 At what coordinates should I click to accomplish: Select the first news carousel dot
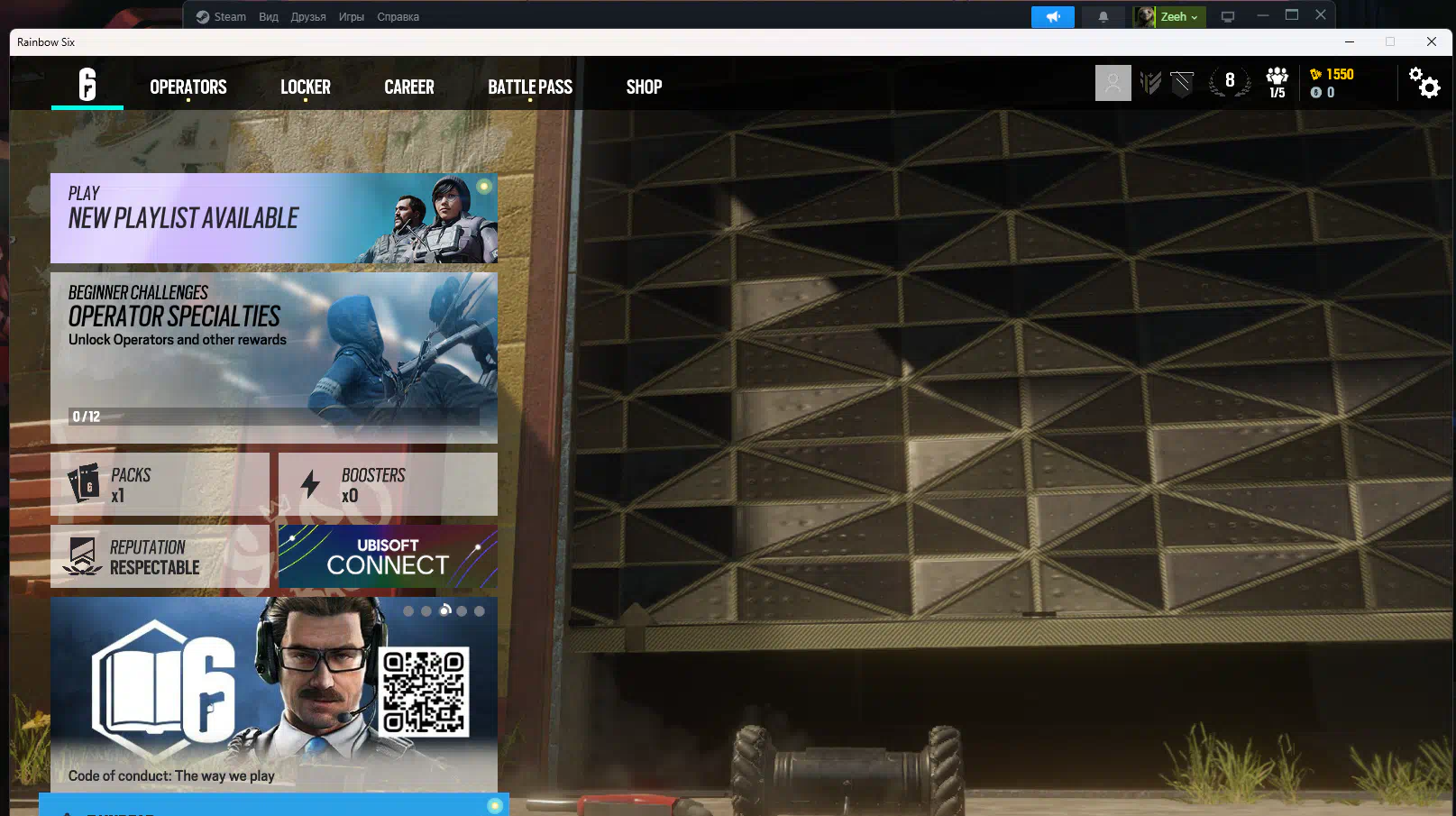tap(408, 611)
